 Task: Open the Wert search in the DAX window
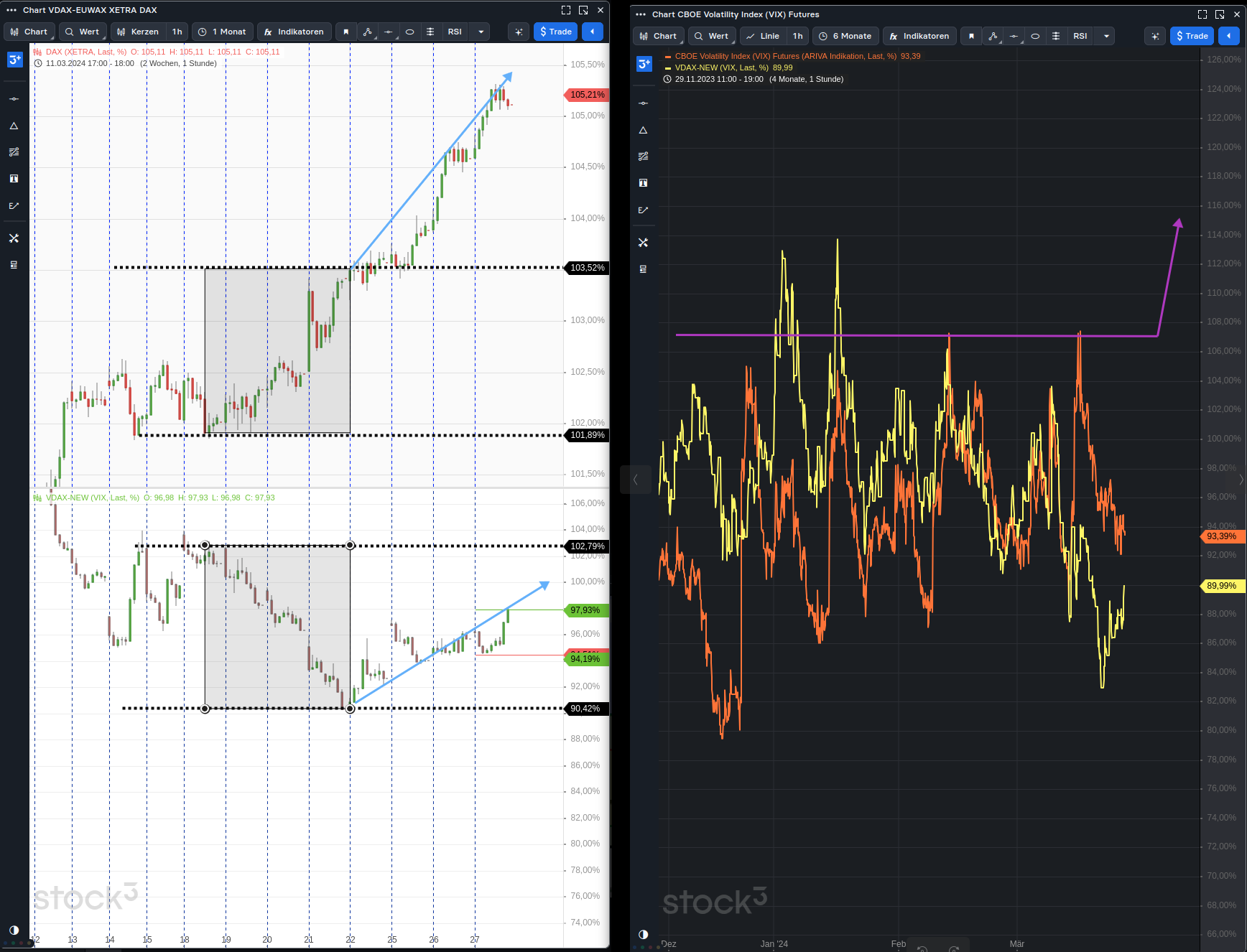point(83,32)
